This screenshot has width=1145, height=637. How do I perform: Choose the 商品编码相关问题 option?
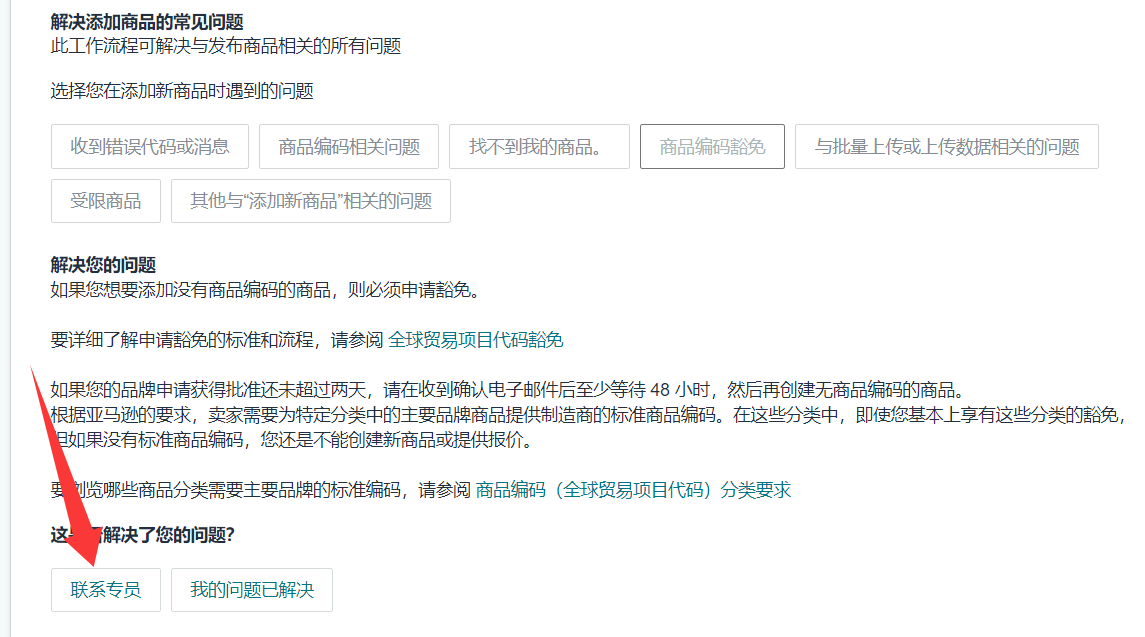point(349,147)
